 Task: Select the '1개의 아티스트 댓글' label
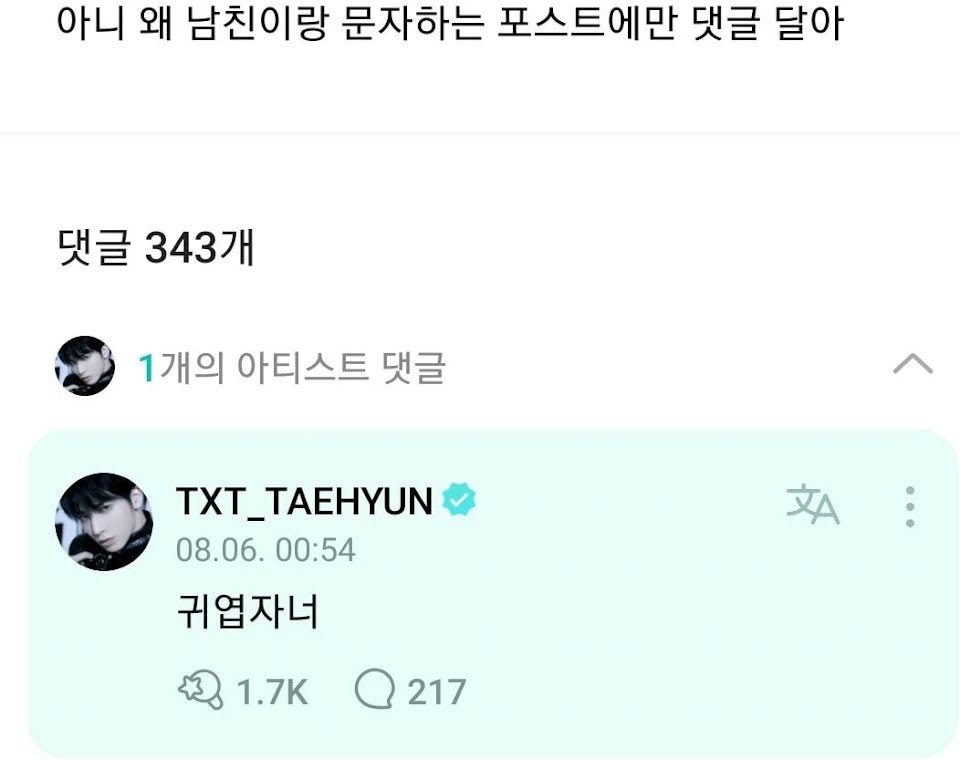(x=292, y=367)
